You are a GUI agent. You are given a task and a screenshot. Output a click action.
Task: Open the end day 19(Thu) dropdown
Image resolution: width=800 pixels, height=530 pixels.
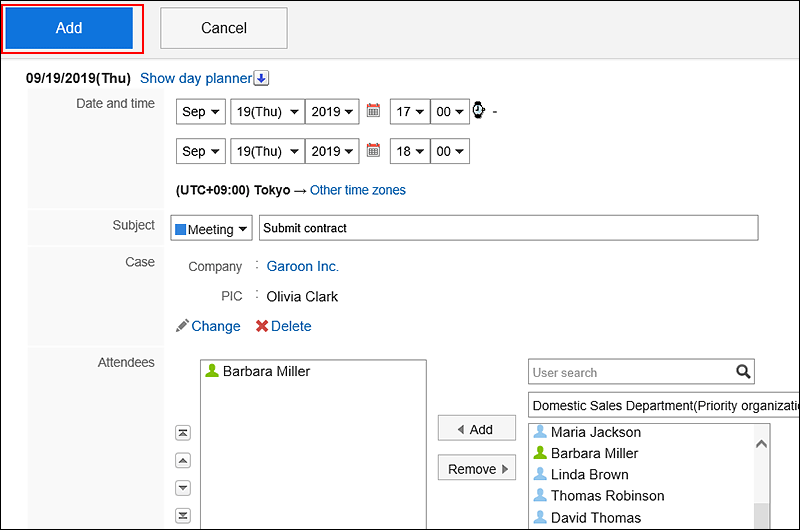coord(267,151)
